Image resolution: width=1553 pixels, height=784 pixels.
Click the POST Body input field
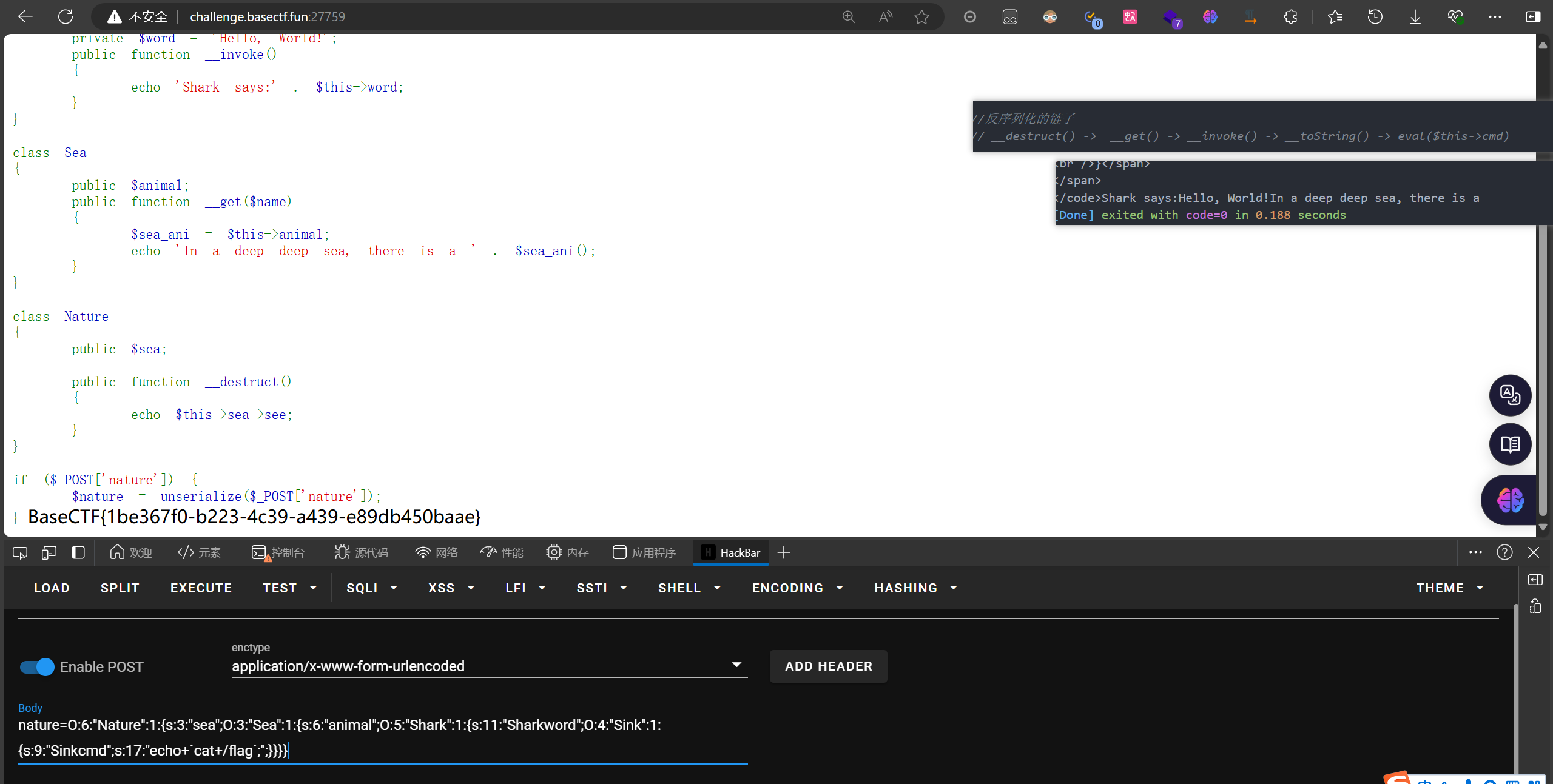(383, 738)
